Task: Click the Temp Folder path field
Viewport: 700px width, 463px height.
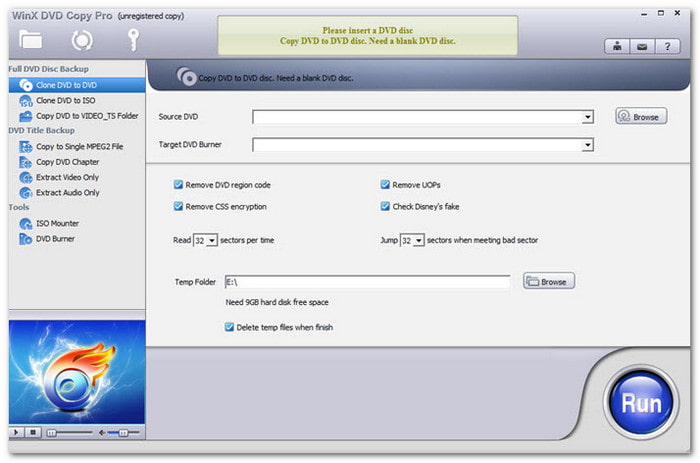Action: 367,282
